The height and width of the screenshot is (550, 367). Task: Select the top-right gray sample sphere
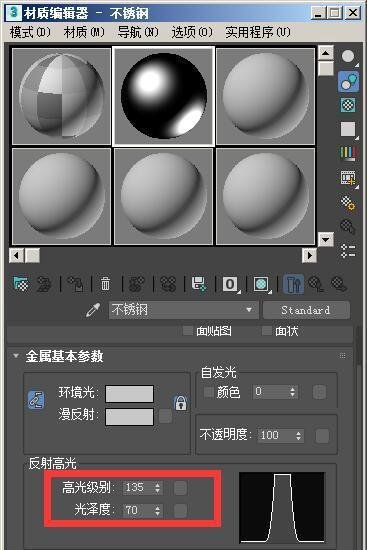pos(266,96)
